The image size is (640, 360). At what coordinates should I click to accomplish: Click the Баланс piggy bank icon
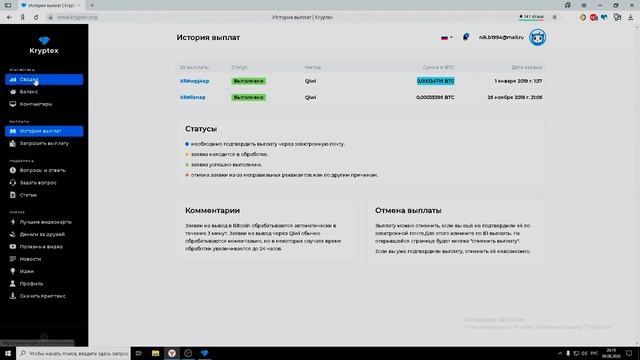click(x=13, y=92)
